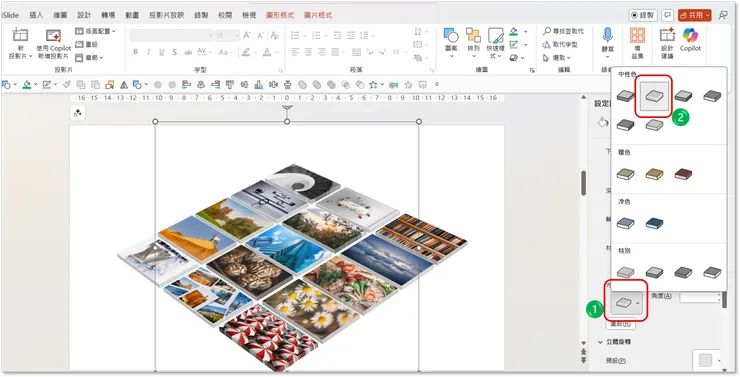
Task: Open the 圖形格式 tab
Action: click(x=280, y=15)
